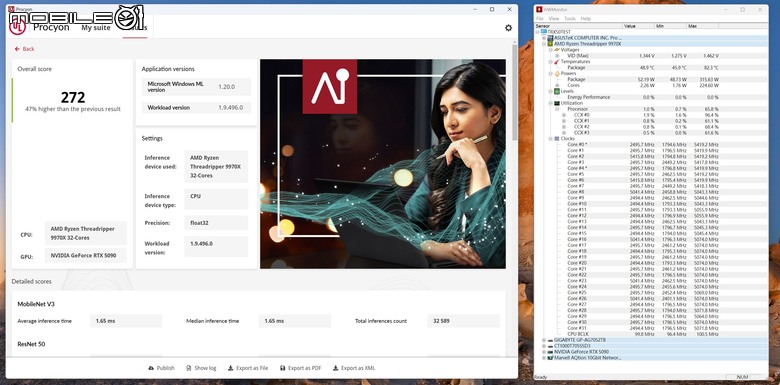Expand the Cores power row

tap(557, 85)
